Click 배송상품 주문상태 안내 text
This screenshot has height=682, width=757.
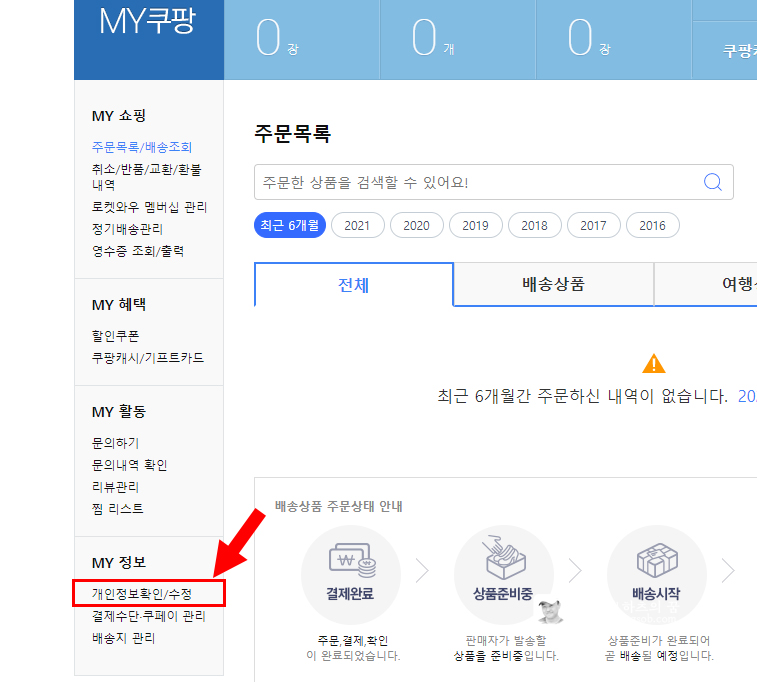coord(339,506)
